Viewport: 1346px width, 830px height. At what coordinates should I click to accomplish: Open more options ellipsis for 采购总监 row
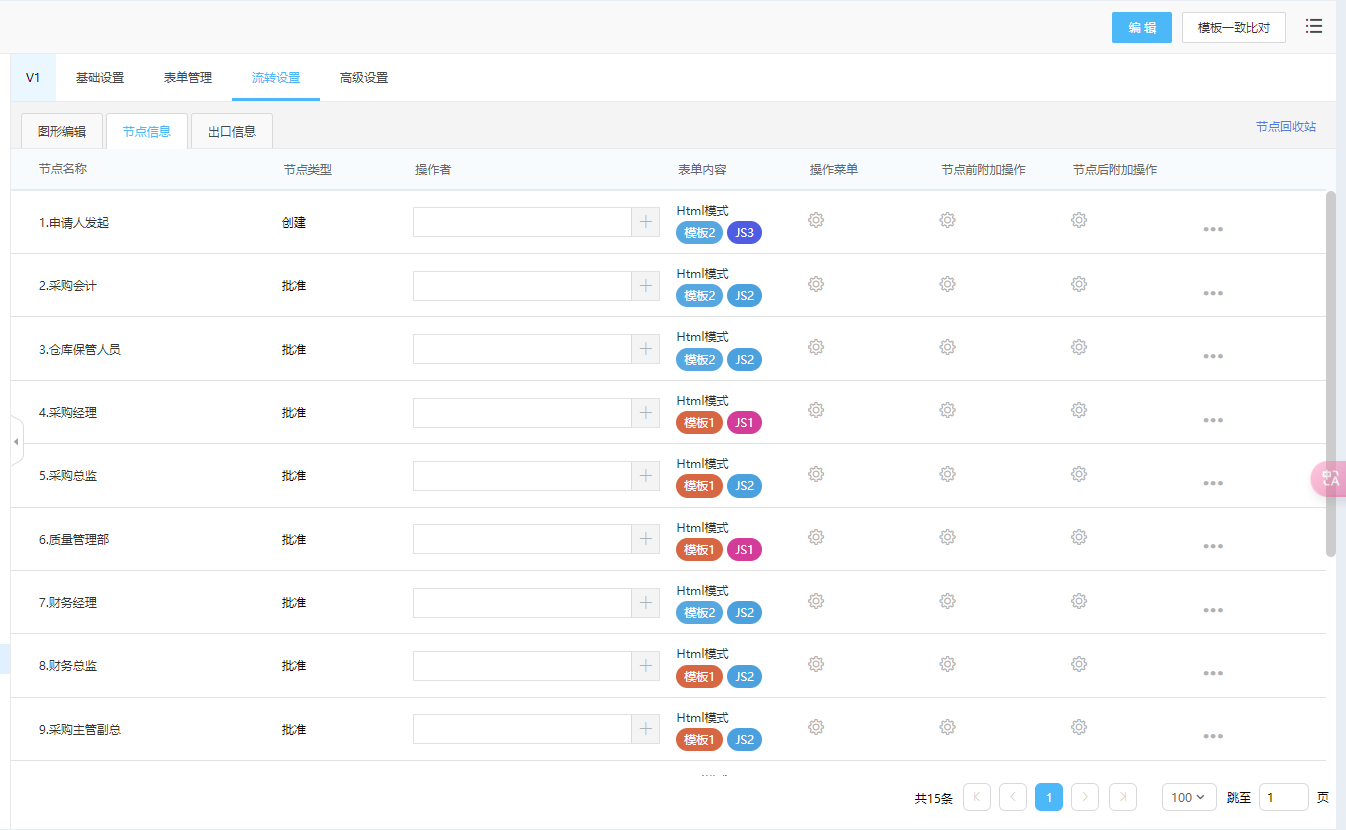(1213, 484)
